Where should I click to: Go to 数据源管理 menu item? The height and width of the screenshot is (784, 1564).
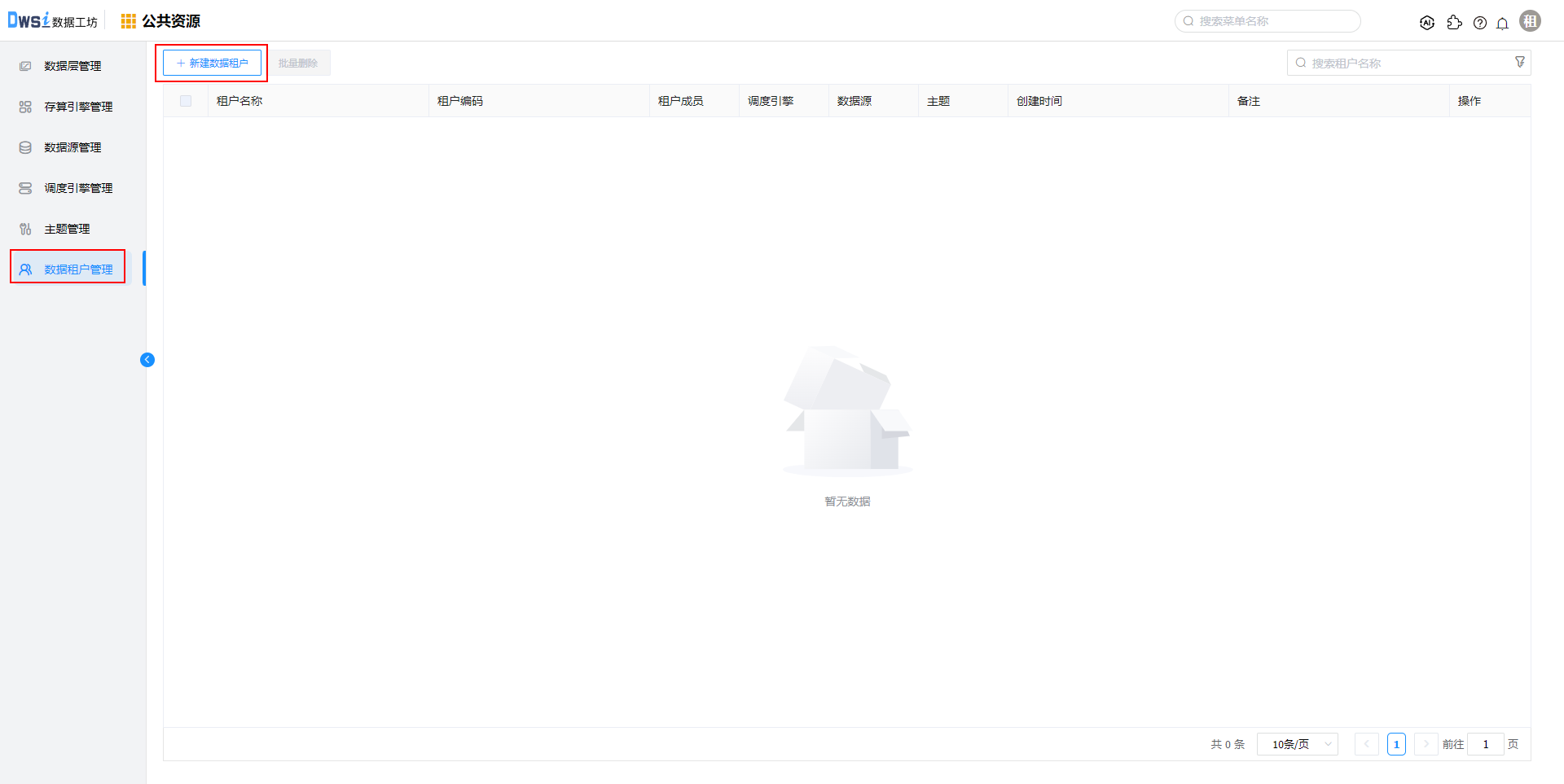point(72,147)
